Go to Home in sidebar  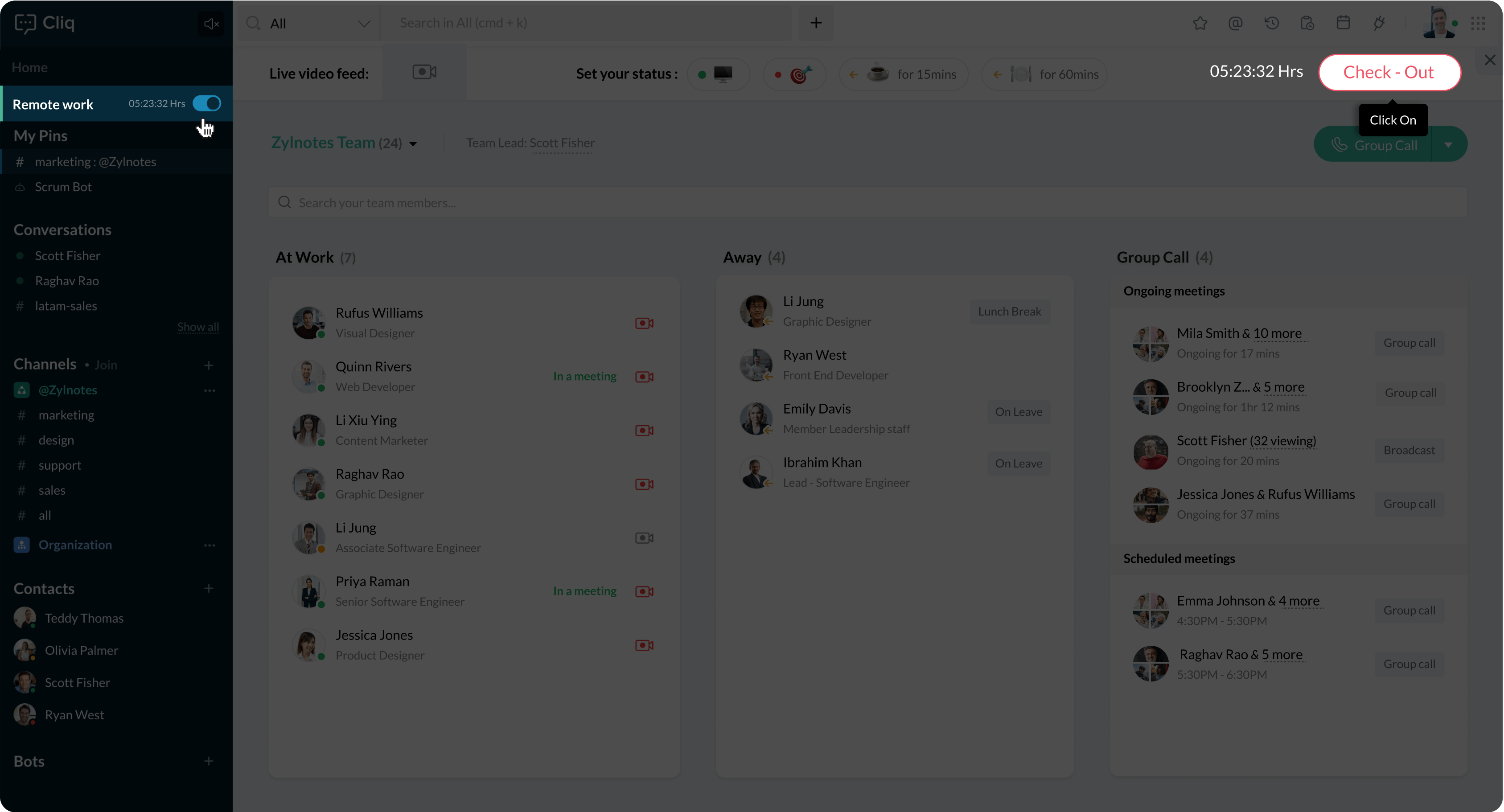click(30, 67)
